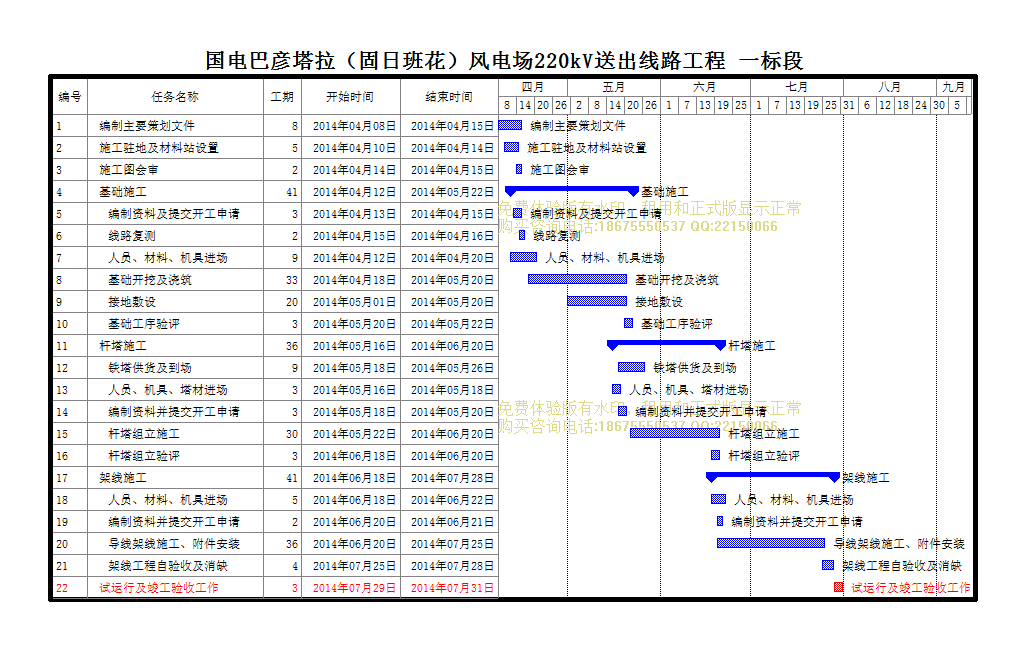This screenshot has height=648, width=1024.
Task: Click task name 导线架线施工、附件安装 in row 20
Action: (x=174, y=543)
